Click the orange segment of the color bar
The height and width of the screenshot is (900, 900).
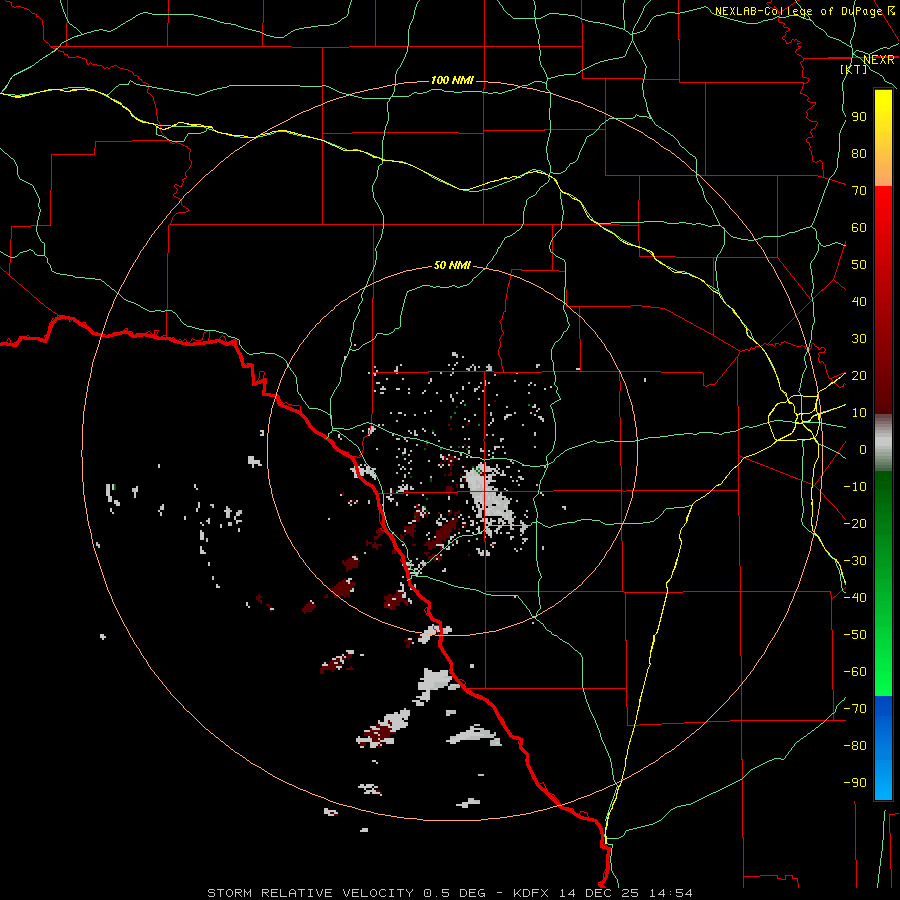point(883,168)
